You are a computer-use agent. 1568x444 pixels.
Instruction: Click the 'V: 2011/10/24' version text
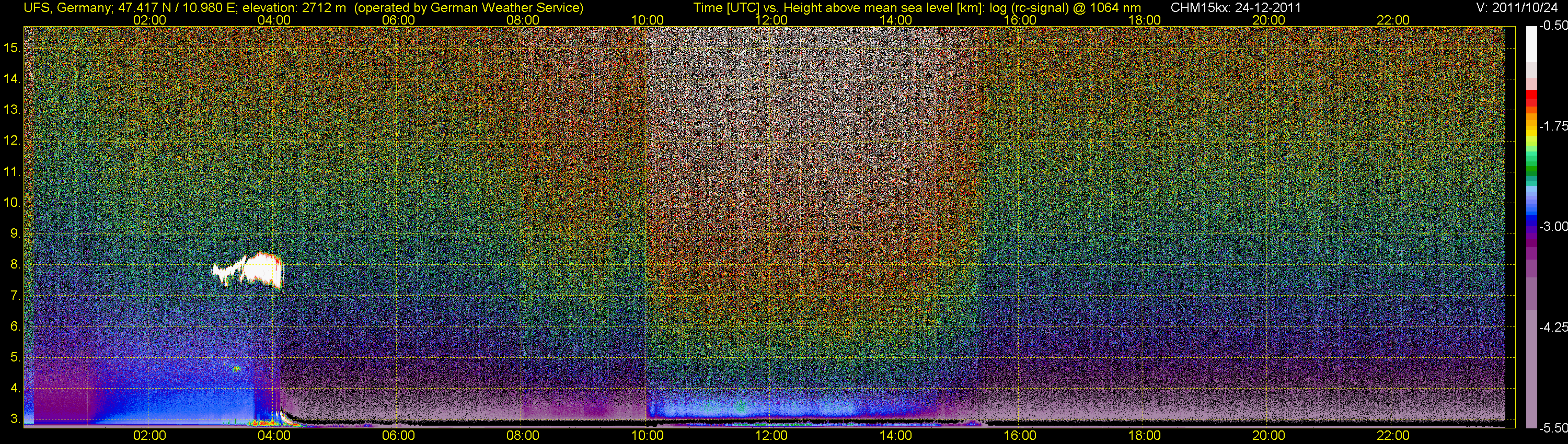[x=1518, y=8]
